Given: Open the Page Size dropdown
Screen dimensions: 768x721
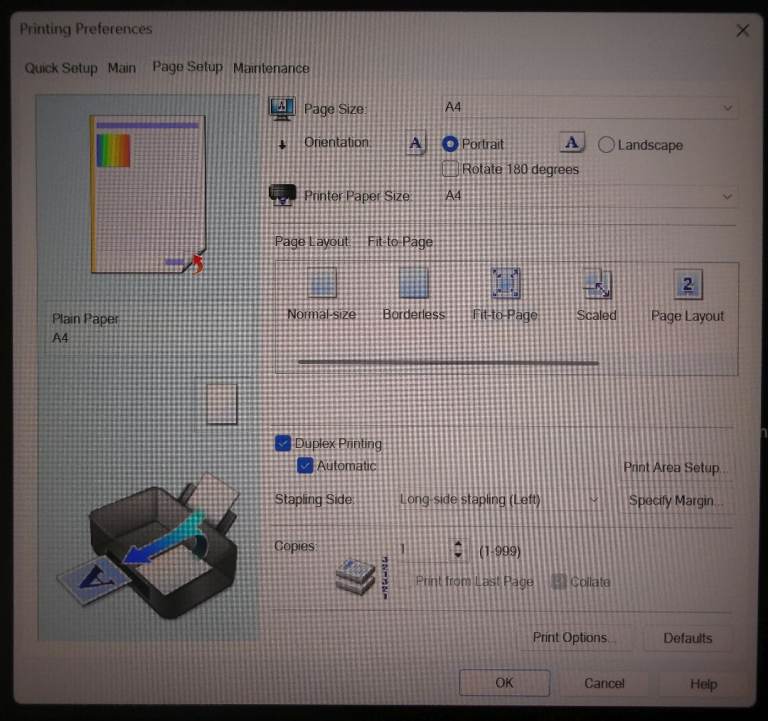Looking at the screenshot, I should (x=588, y=108).
